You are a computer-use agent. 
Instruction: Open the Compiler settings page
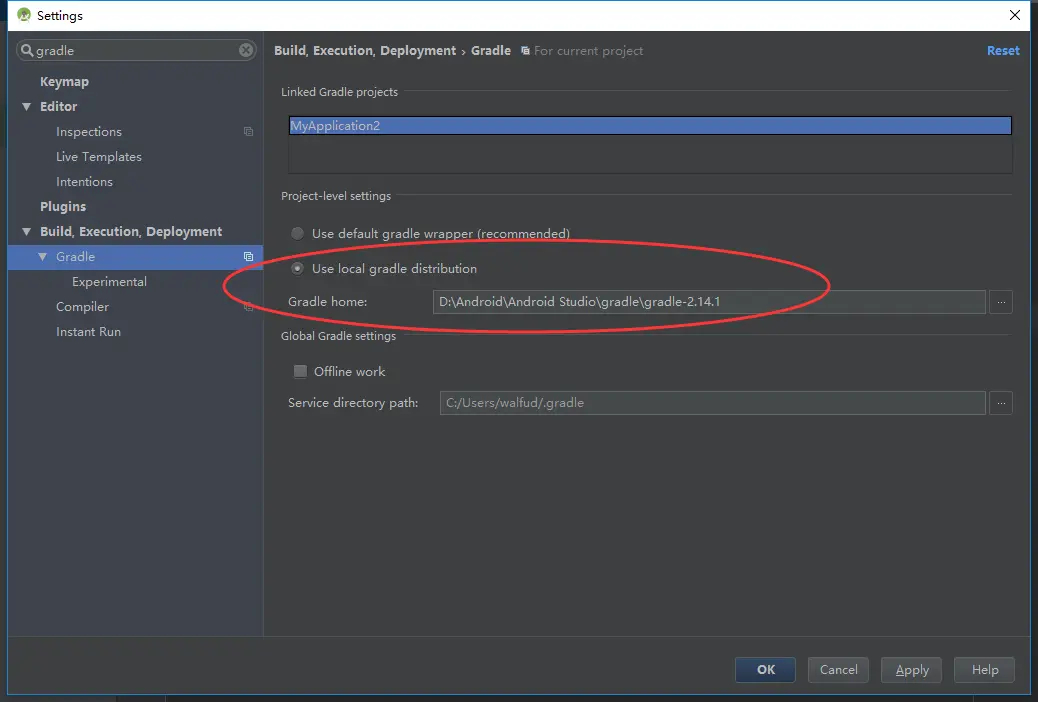click(82, 307)
